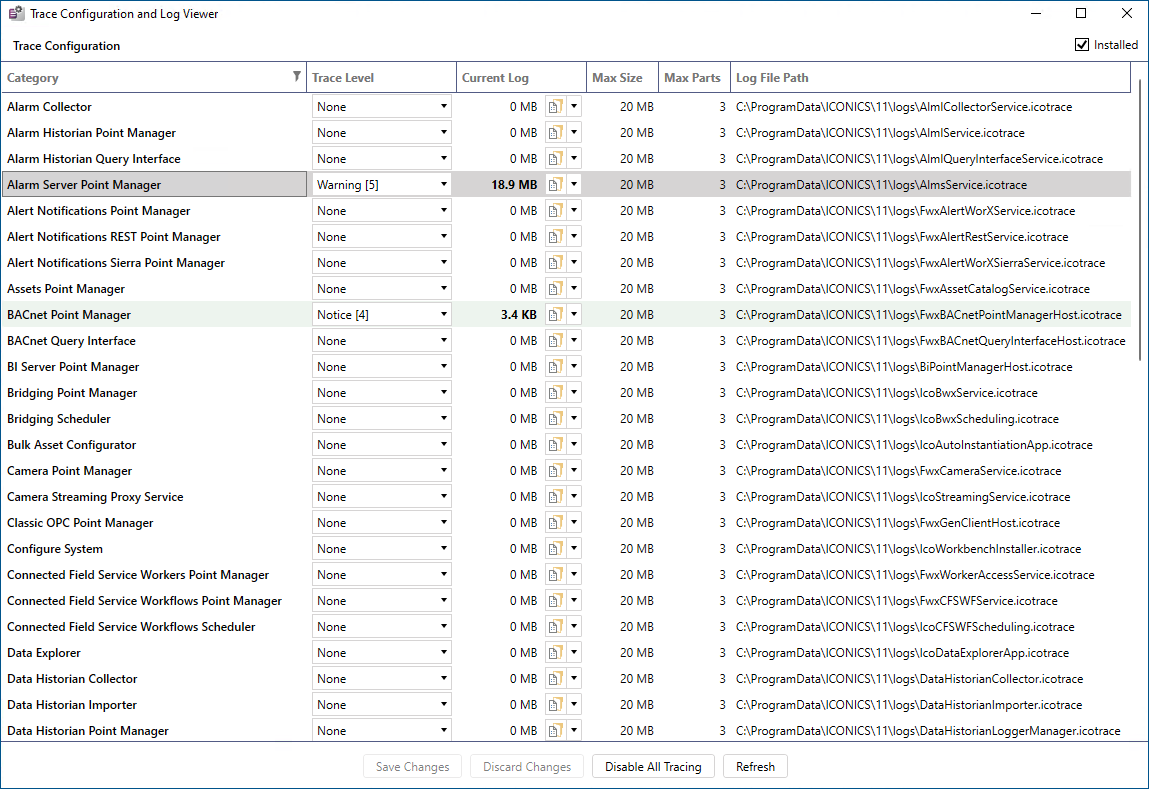
Task: Open log icon for Alert Notifications REST Point Manager
Action: click(555, 237)
